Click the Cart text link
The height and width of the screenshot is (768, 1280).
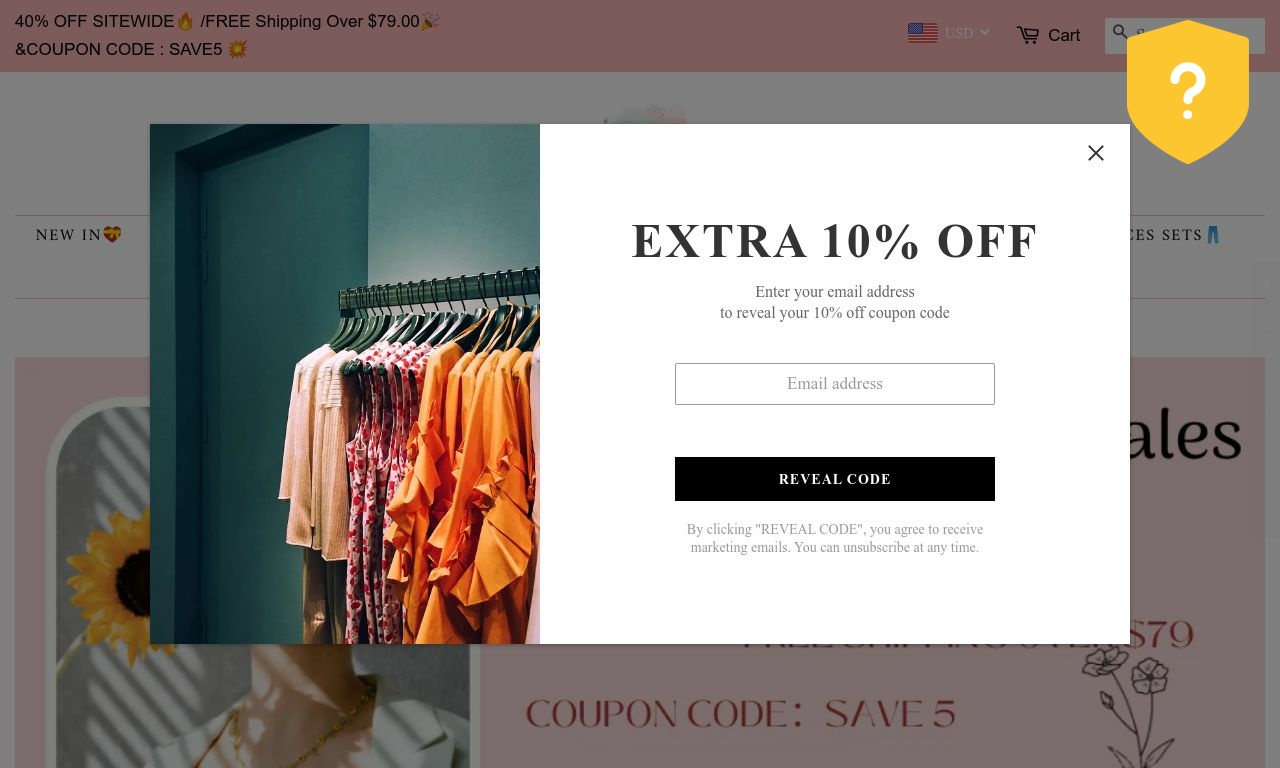point(1064,35)
